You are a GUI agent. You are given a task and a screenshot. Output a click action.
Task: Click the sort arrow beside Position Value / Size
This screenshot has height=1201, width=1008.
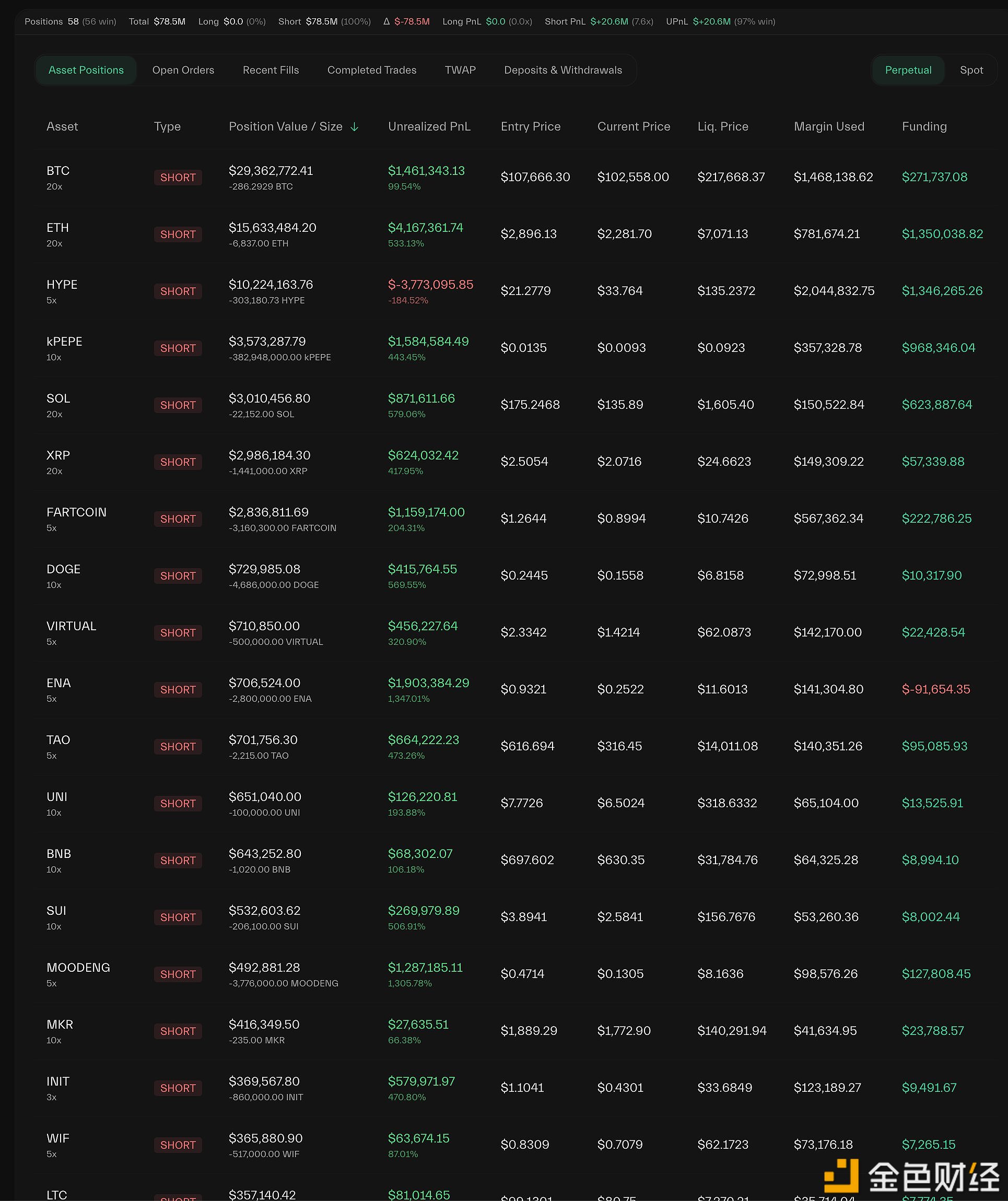click(x=354, y=127)
